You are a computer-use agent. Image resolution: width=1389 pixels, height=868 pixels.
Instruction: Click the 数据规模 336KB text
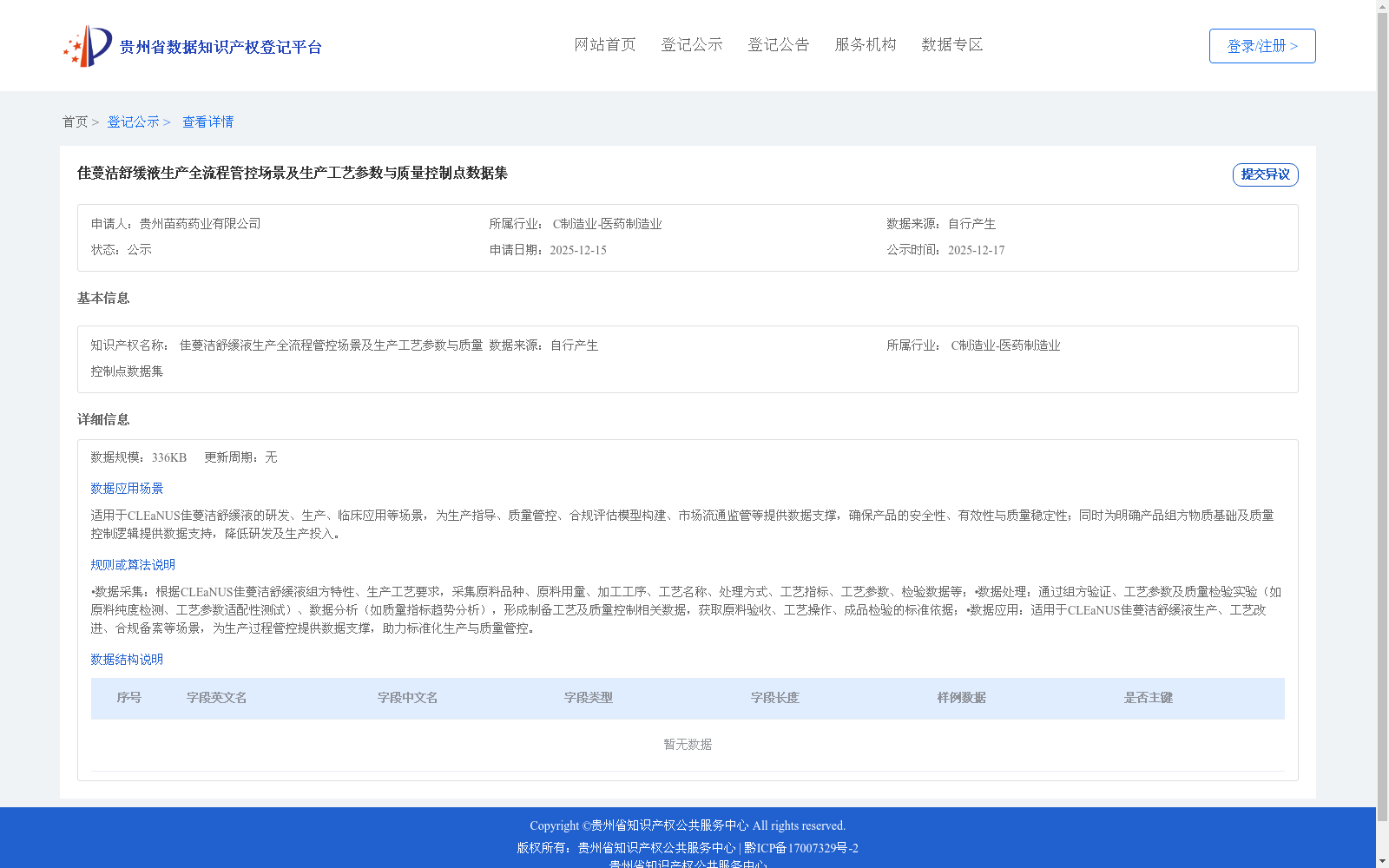139,457
